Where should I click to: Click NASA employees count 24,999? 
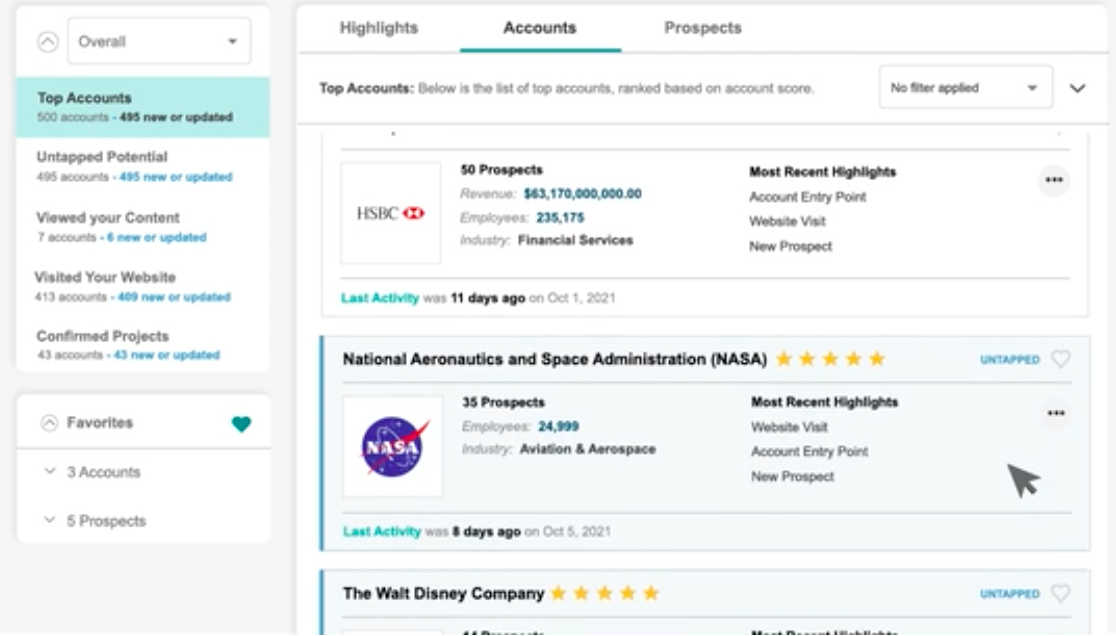558,426
